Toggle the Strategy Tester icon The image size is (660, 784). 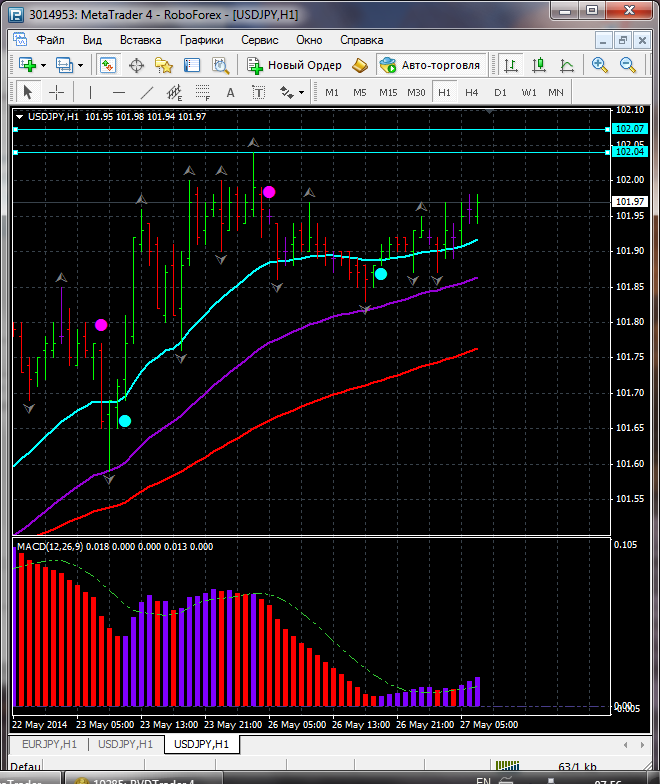[x=220, y=65]
